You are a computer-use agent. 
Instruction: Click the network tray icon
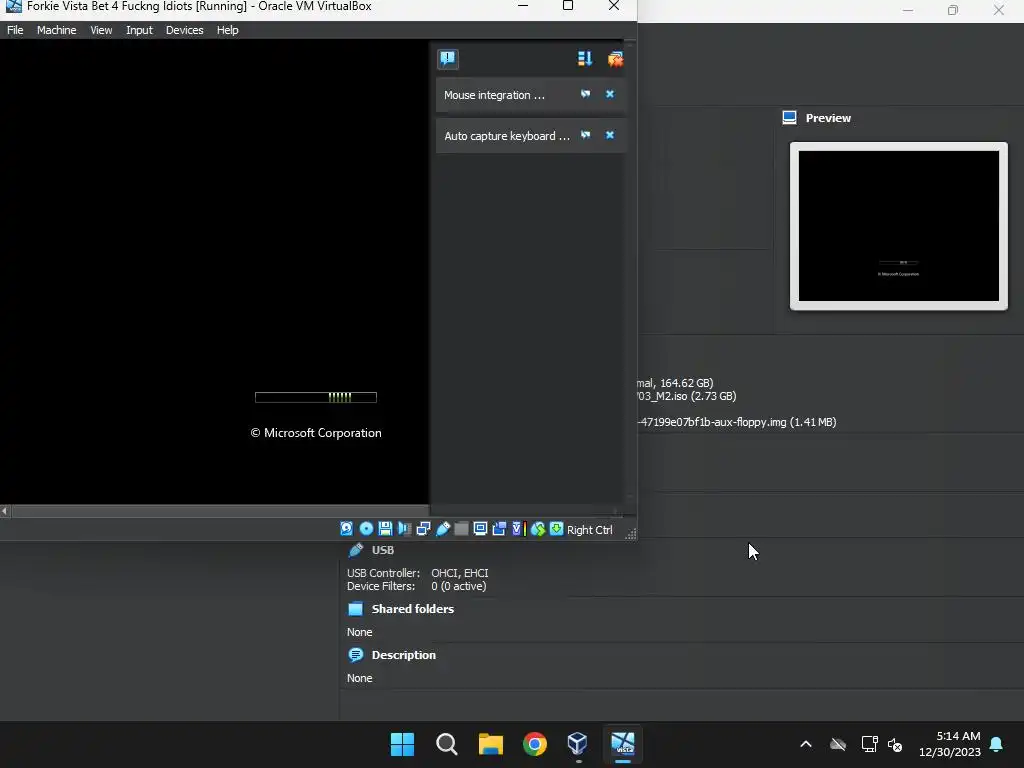869,744
